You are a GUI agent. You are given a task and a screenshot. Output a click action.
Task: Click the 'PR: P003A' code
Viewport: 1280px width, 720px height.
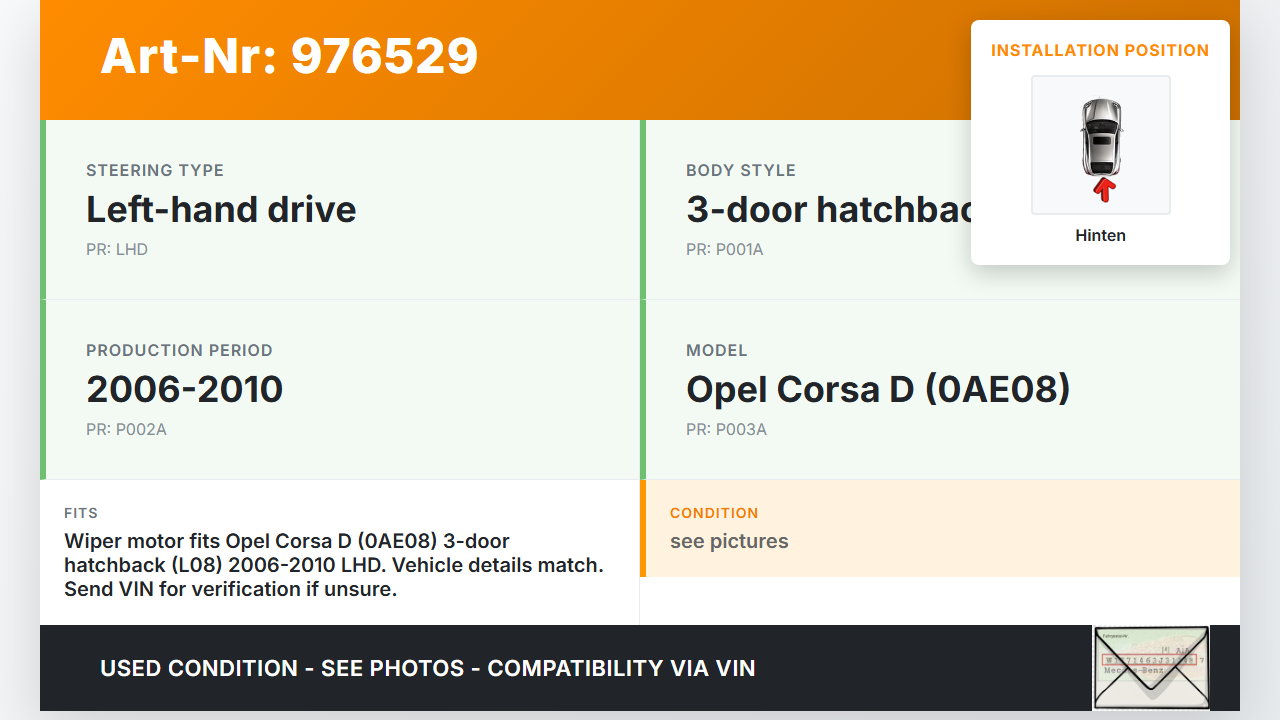coord(726,429)
